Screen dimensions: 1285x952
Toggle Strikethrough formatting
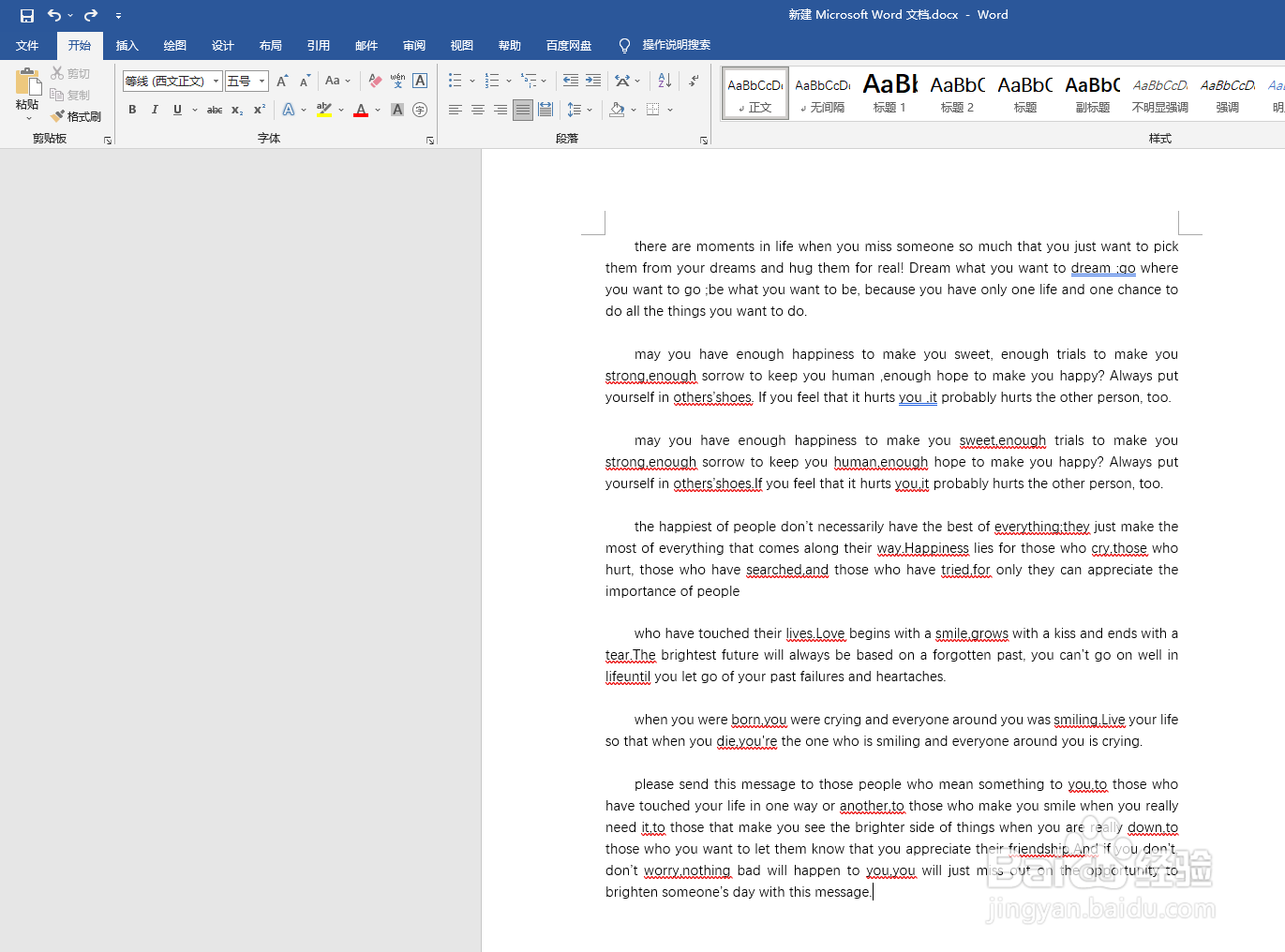tap(215, 110)
